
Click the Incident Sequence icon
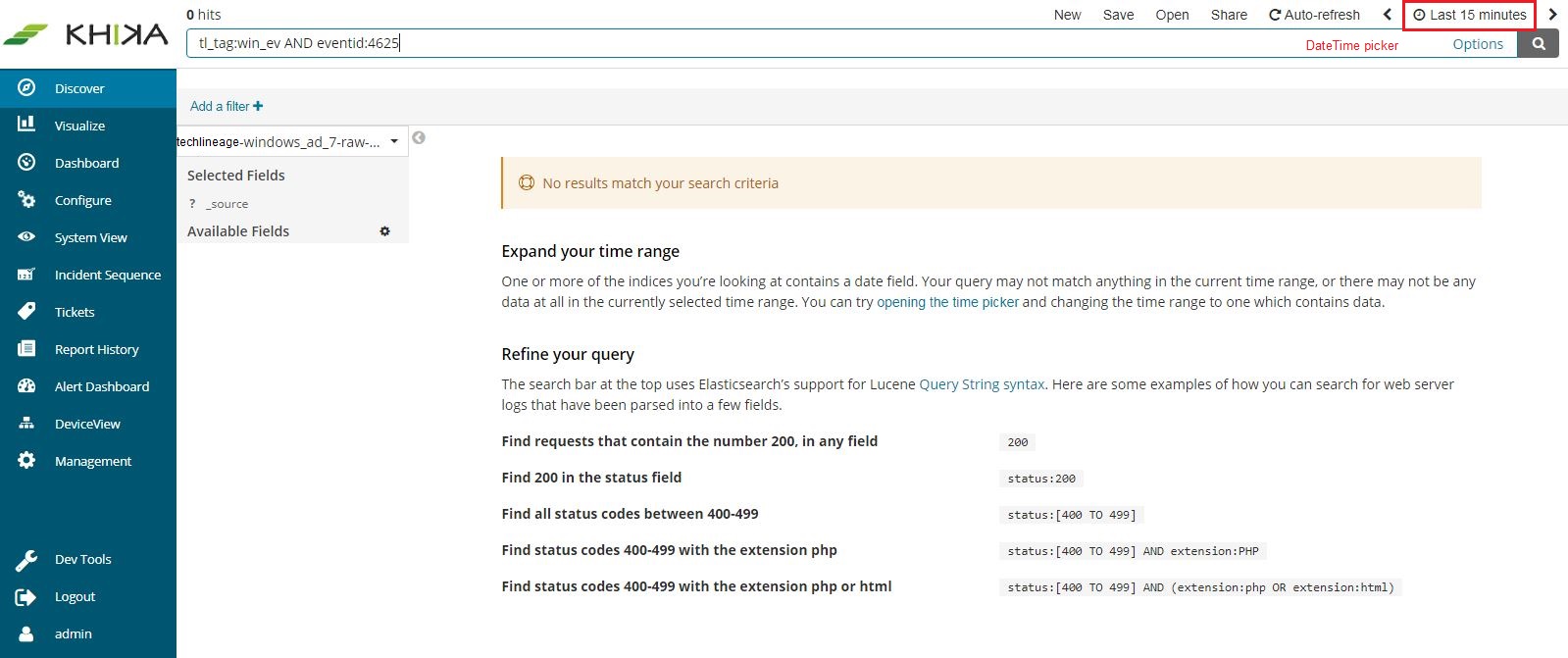(x=26, y=274)
